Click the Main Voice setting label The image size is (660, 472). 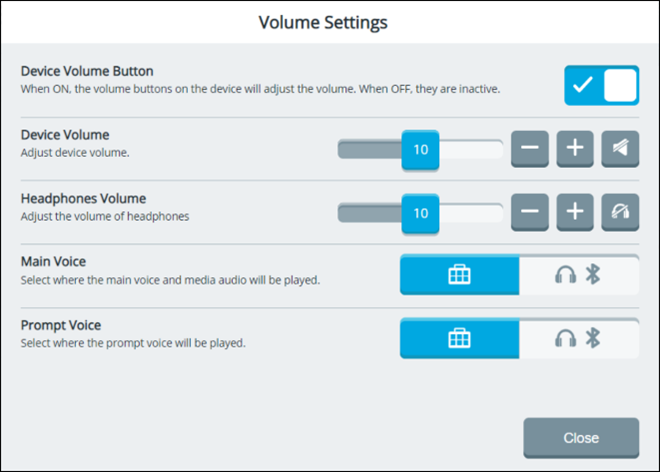(53, 261)
